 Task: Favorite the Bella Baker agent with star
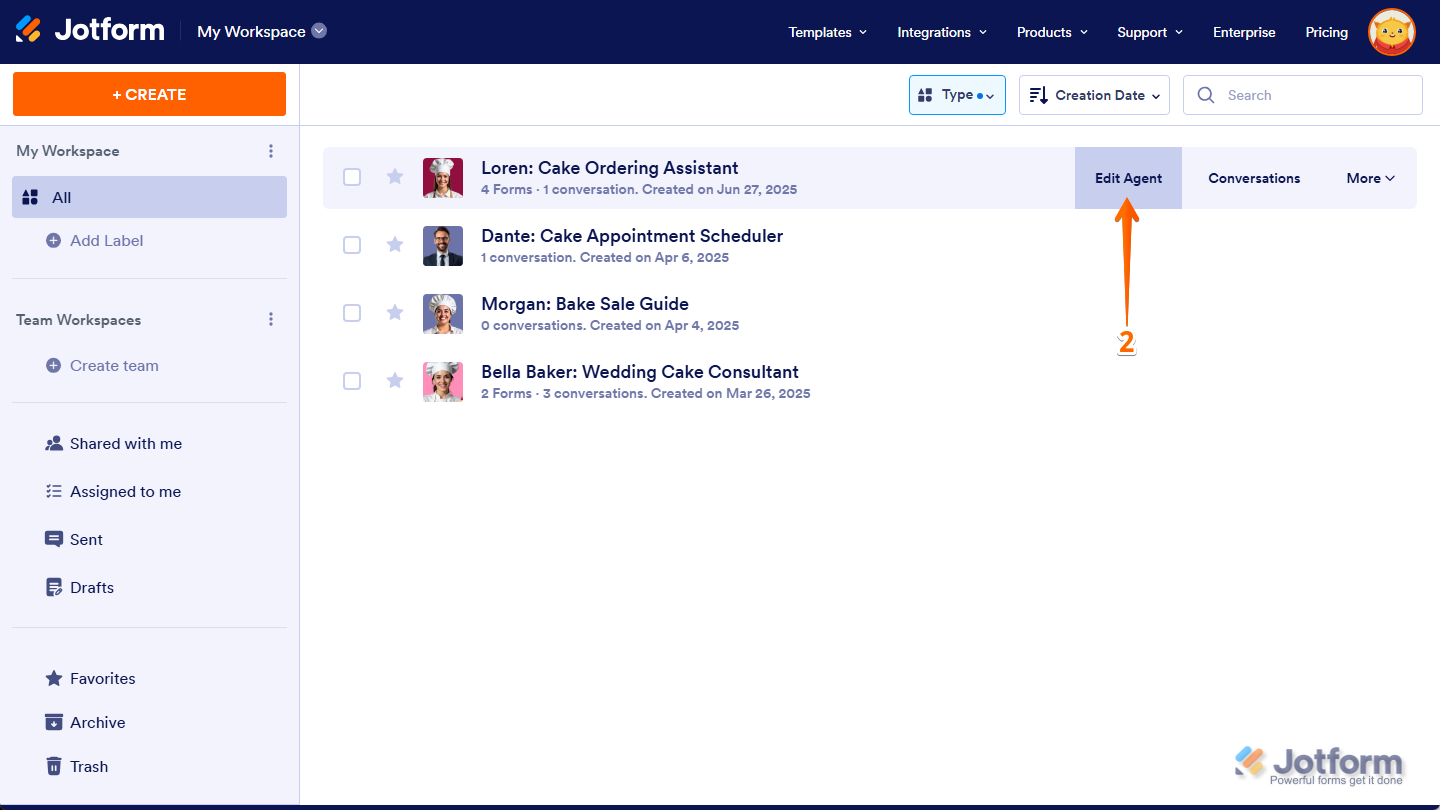click(x=395, y=381)
